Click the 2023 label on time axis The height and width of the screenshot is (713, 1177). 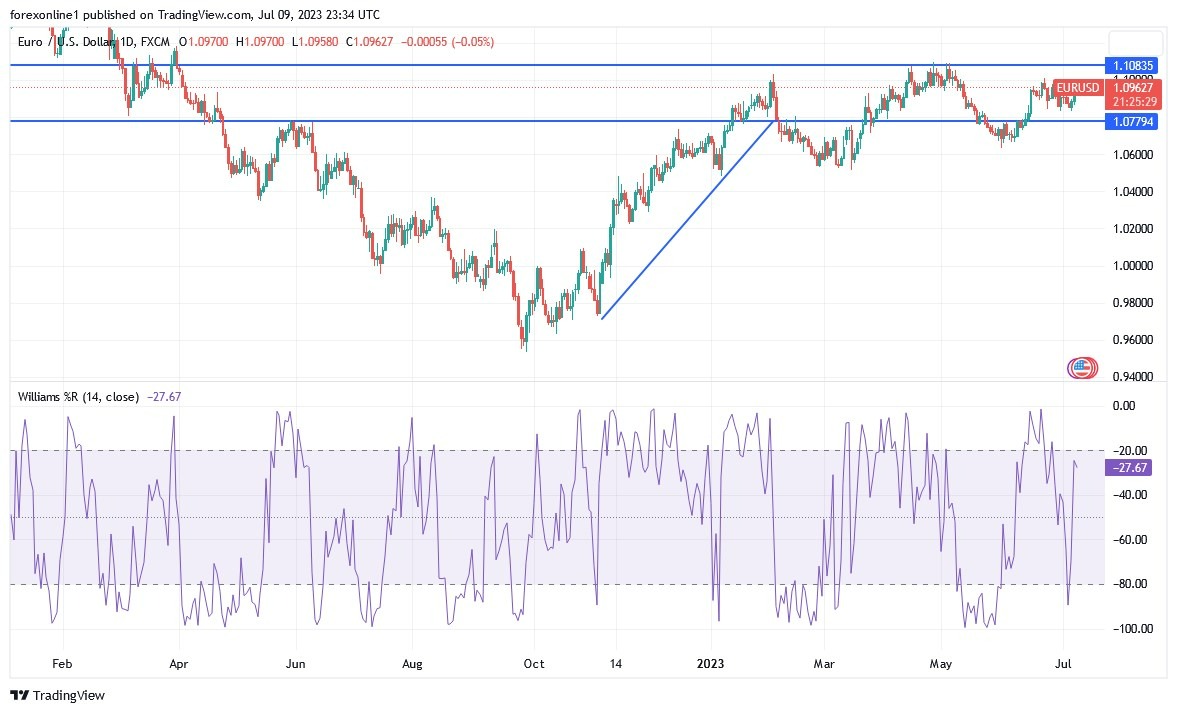pyautogui.click(x=712, y=663)
